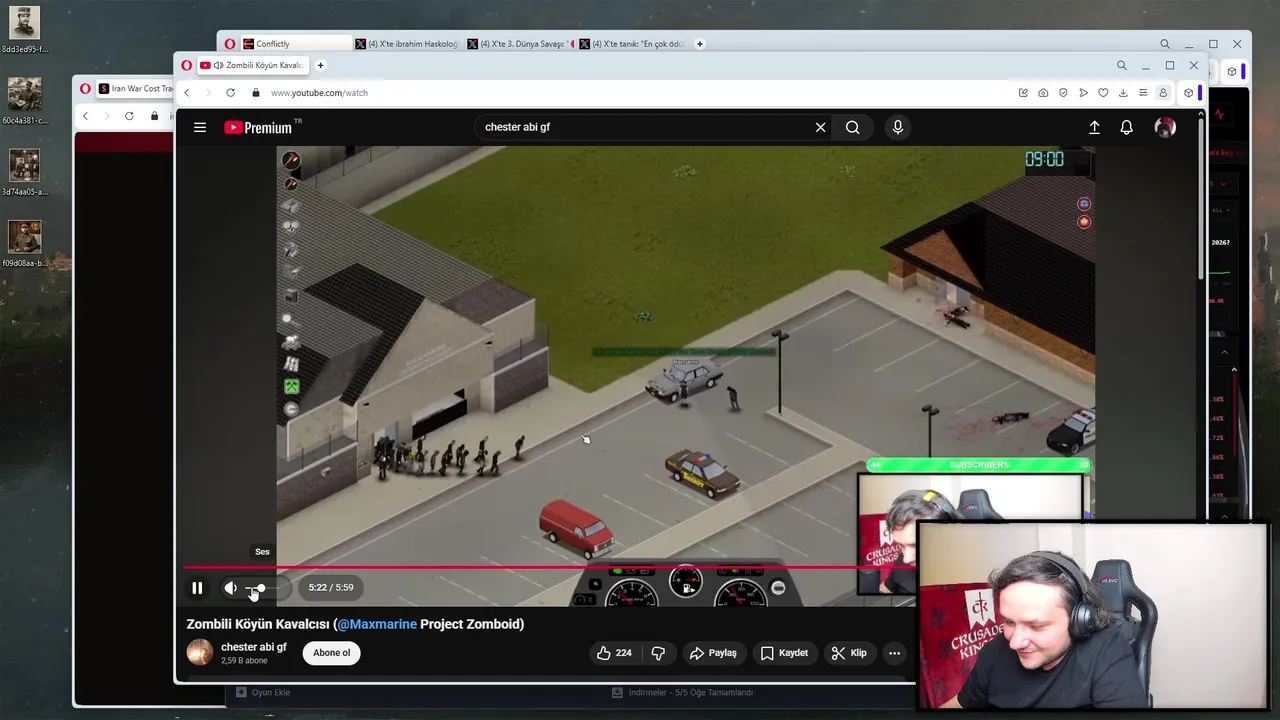Open a new tab in YouTube window
Image resolution: width=1280 pixels, height=720 pixels.
[320, 65]
